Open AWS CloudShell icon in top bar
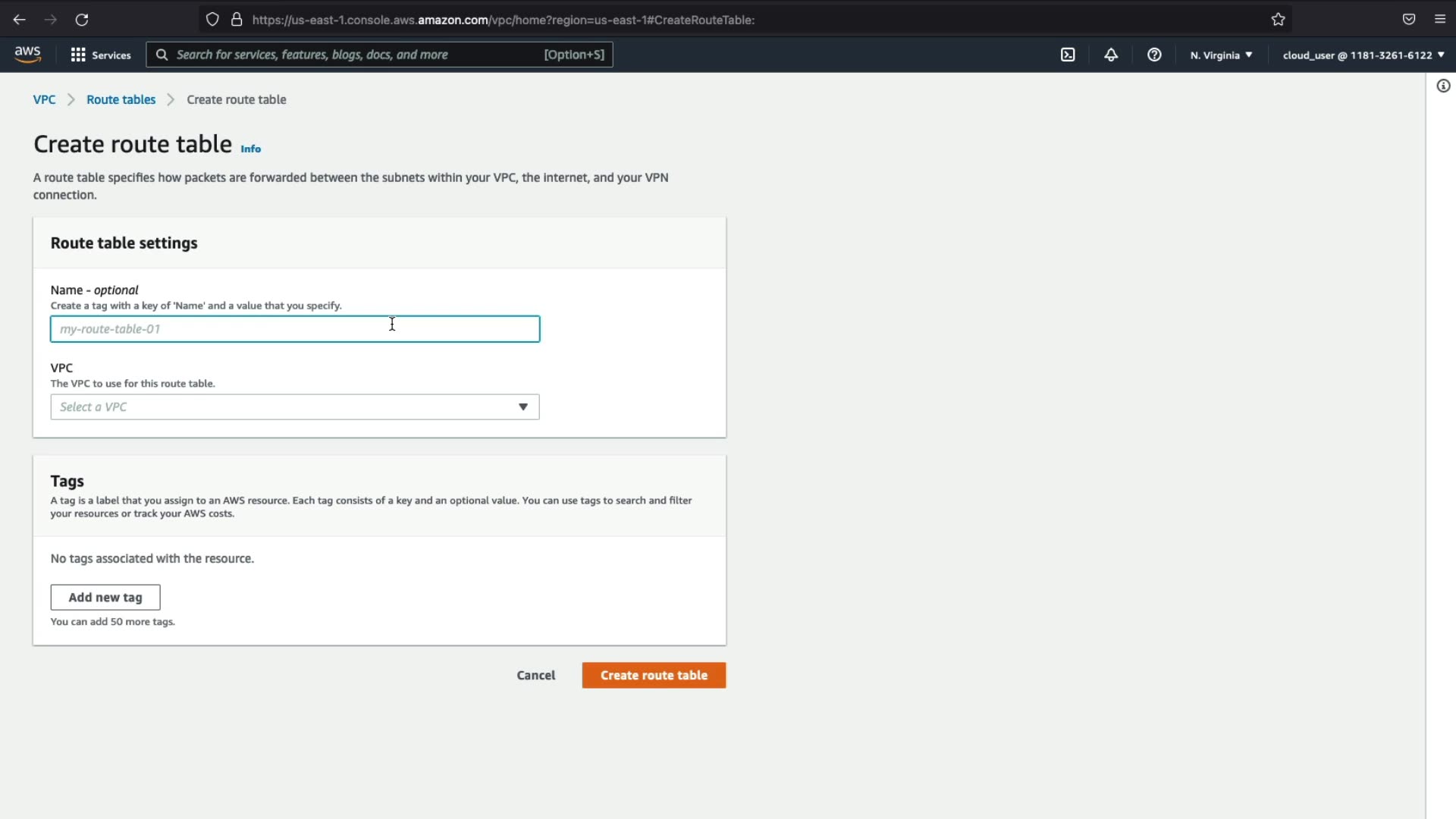The width and height of the screenshot is (1456, 819). [x=1068, y=55]
